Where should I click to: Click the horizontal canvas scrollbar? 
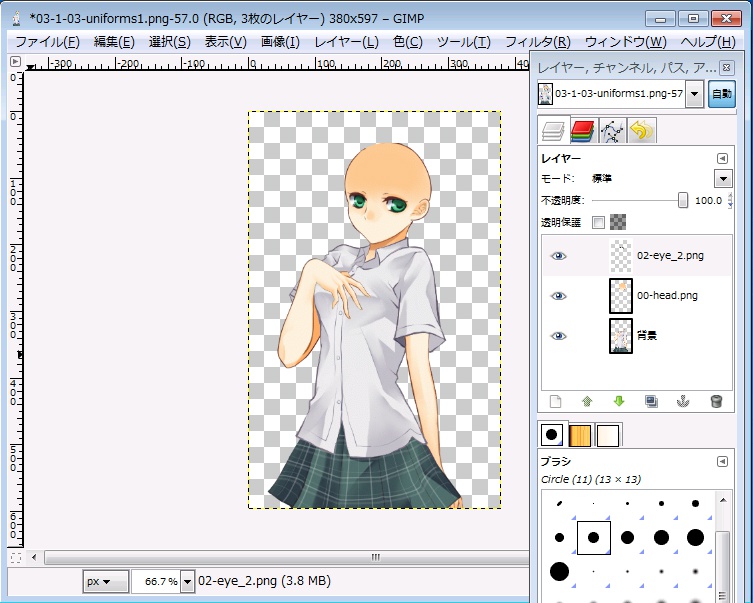point(287,557)
